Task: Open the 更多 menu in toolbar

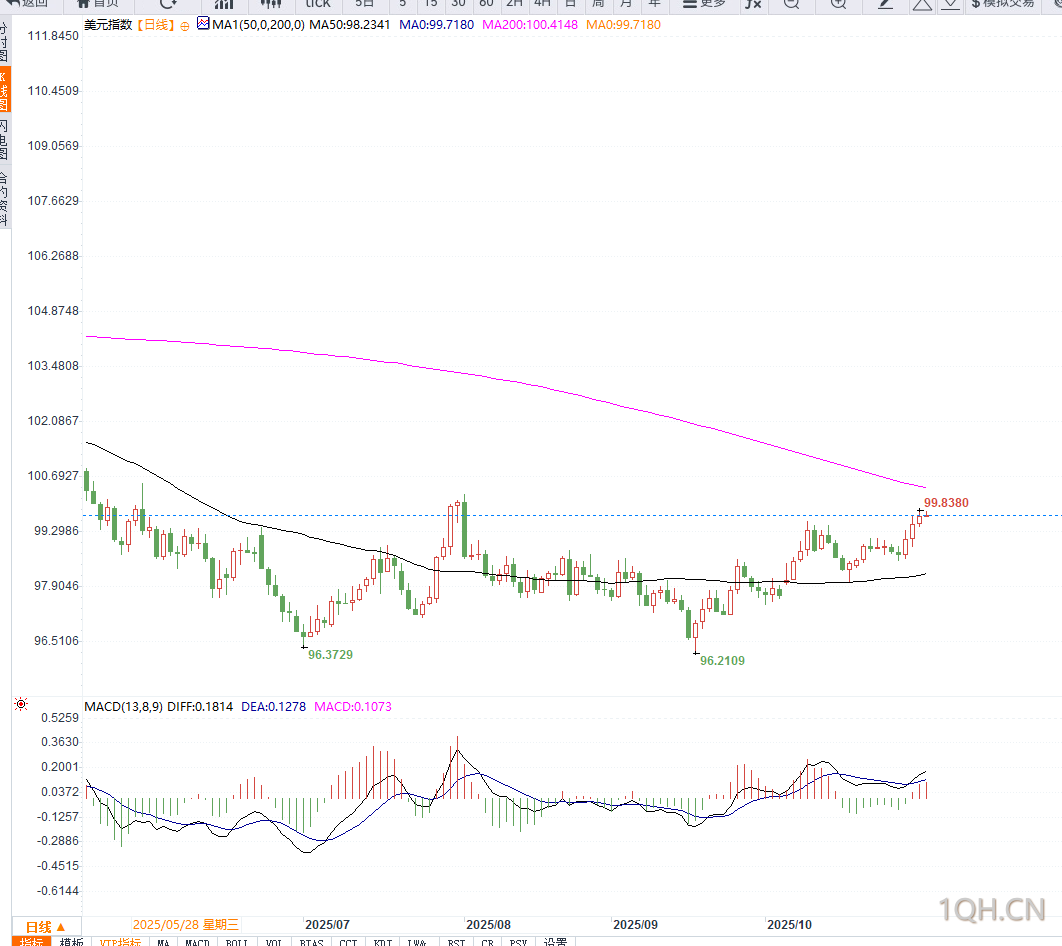Action: (x=704, y=4)
